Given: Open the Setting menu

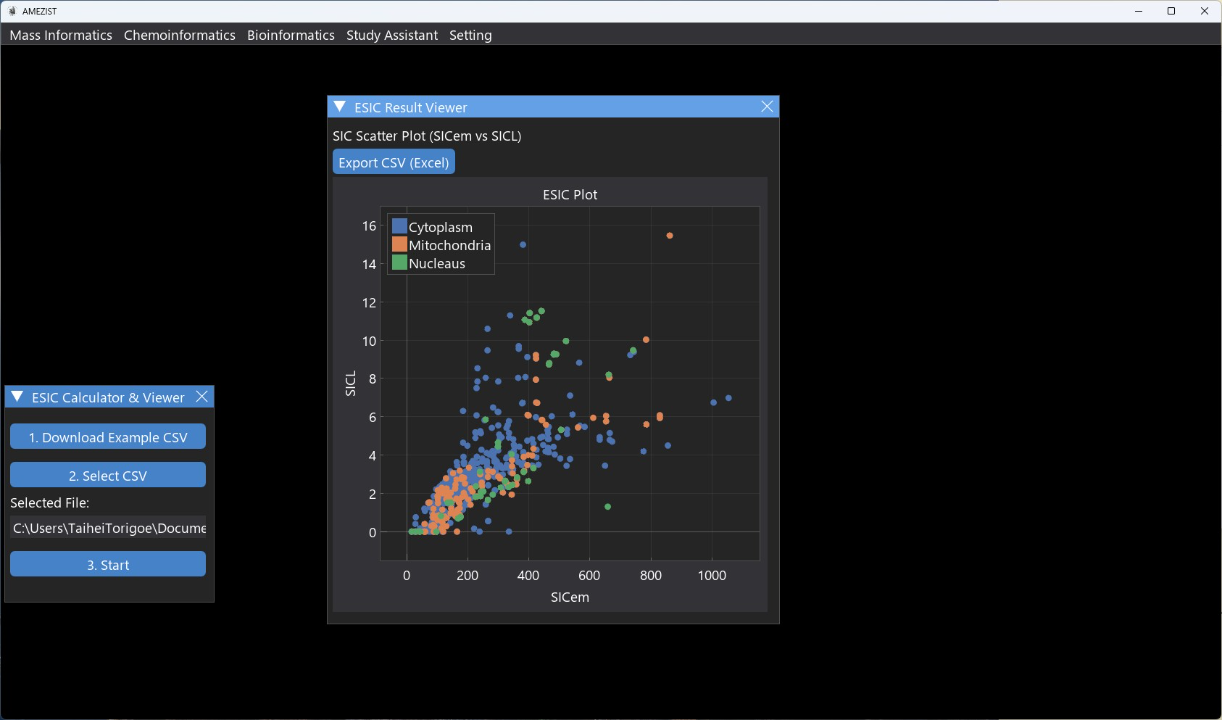Looking at the screenshot, I should point(470,35).
